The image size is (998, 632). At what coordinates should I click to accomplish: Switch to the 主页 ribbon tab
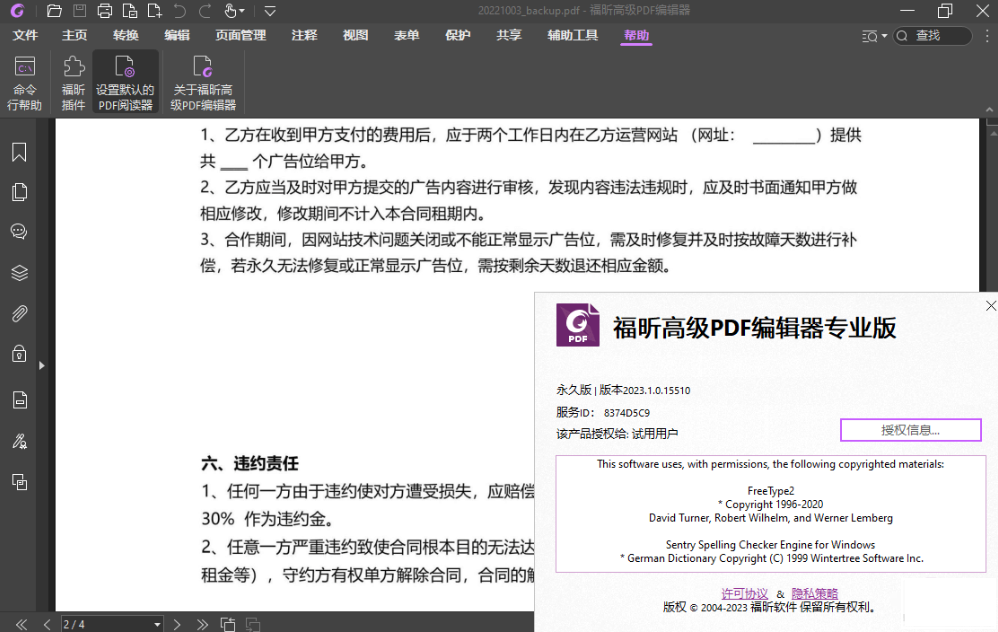[x=74, y=34]
